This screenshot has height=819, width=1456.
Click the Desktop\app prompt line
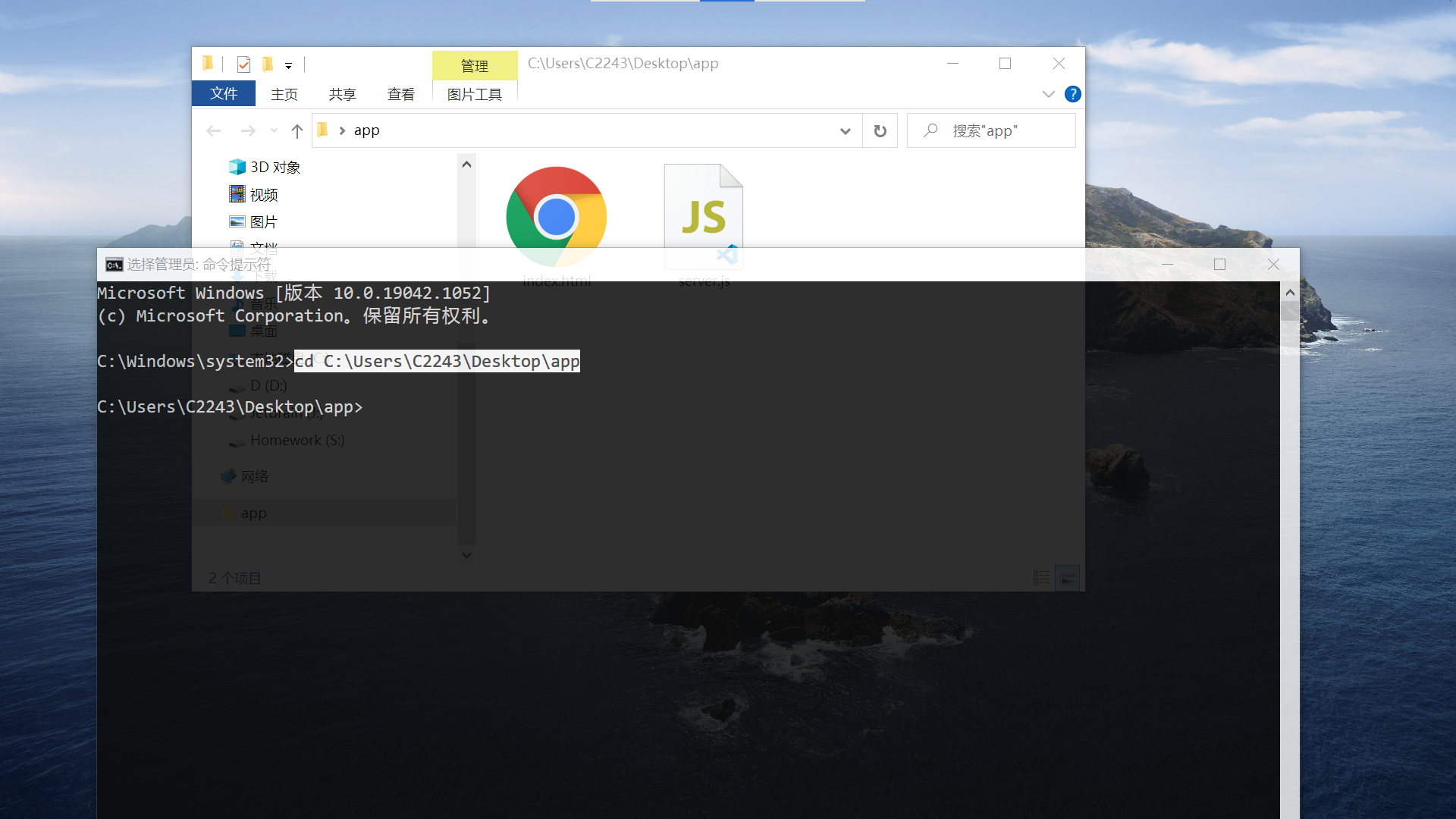click(x=230, y=407)
